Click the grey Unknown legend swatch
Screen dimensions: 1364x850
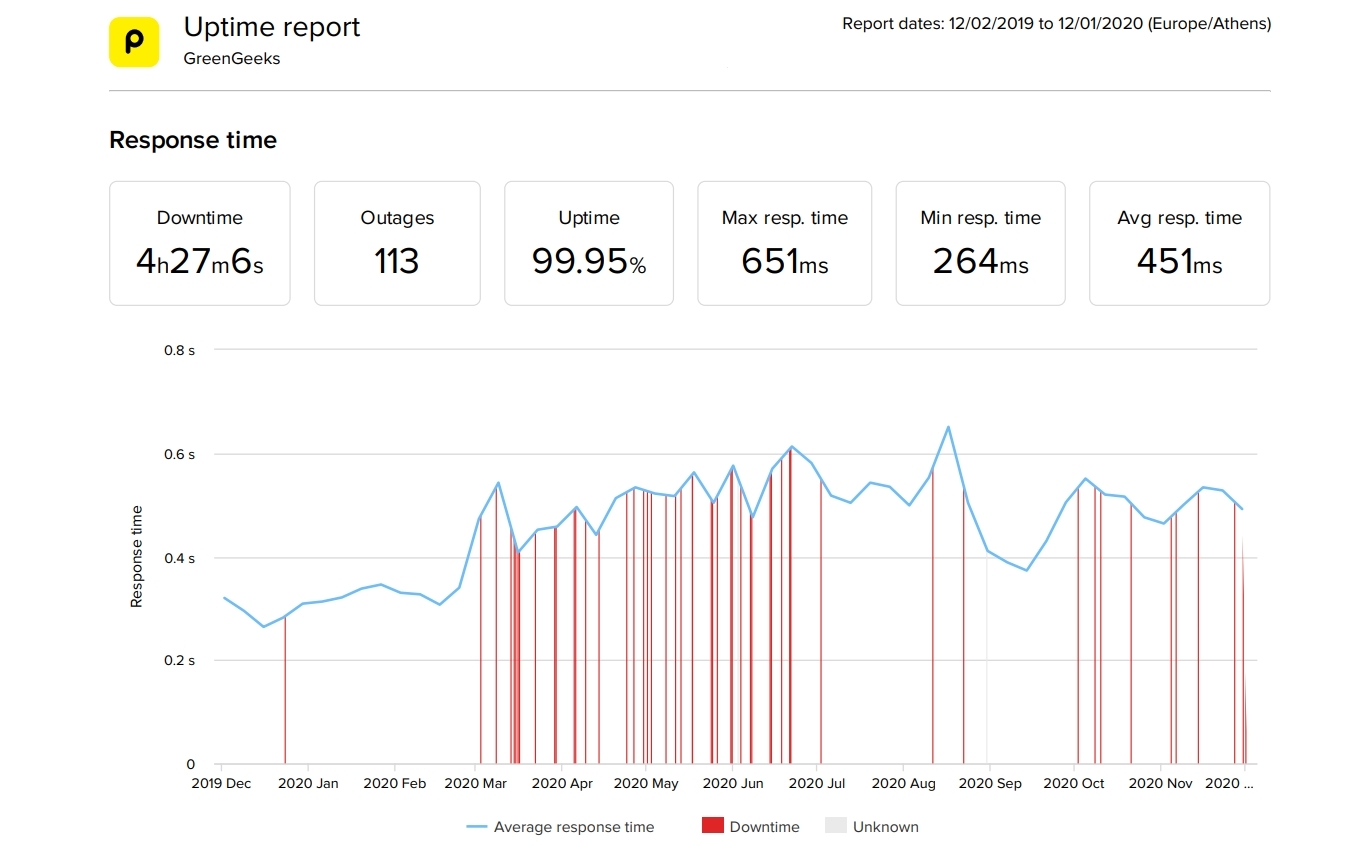pos(835,826)
